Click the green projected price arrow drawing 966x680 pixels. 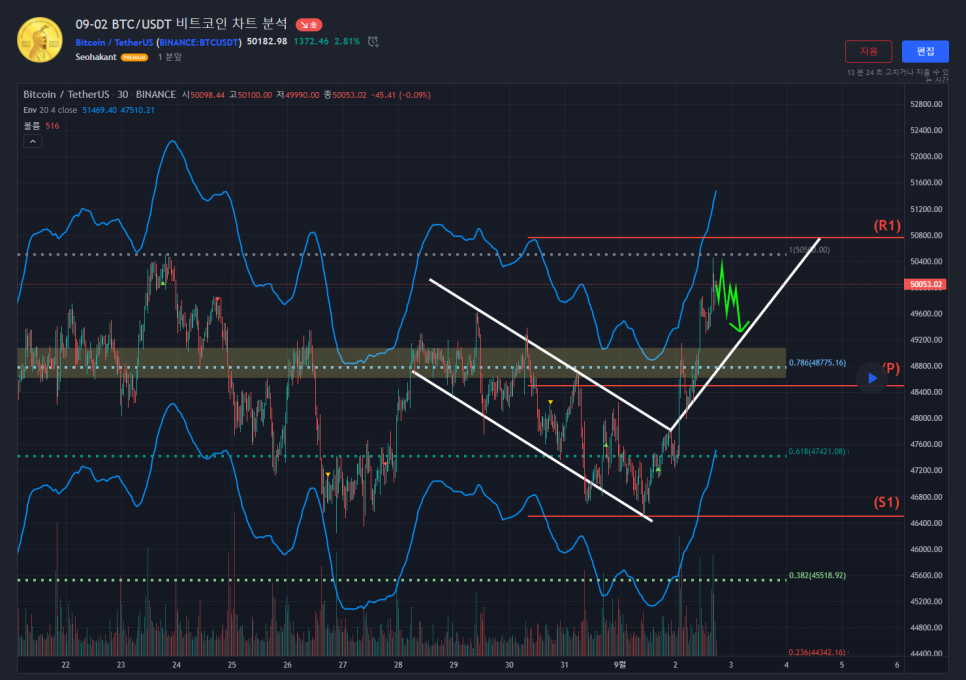coord(730,296)
